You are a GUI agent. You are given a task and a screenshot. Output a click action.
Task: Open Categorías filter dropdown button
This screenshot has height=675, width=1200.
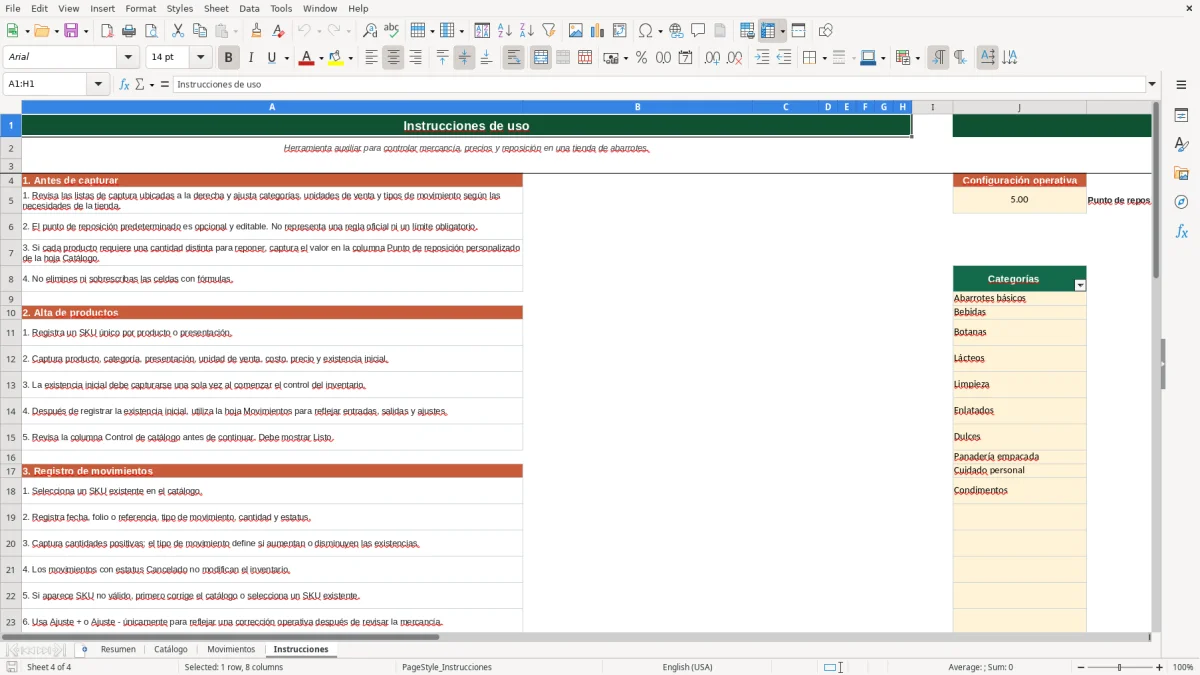click(x=1080, y=285)
